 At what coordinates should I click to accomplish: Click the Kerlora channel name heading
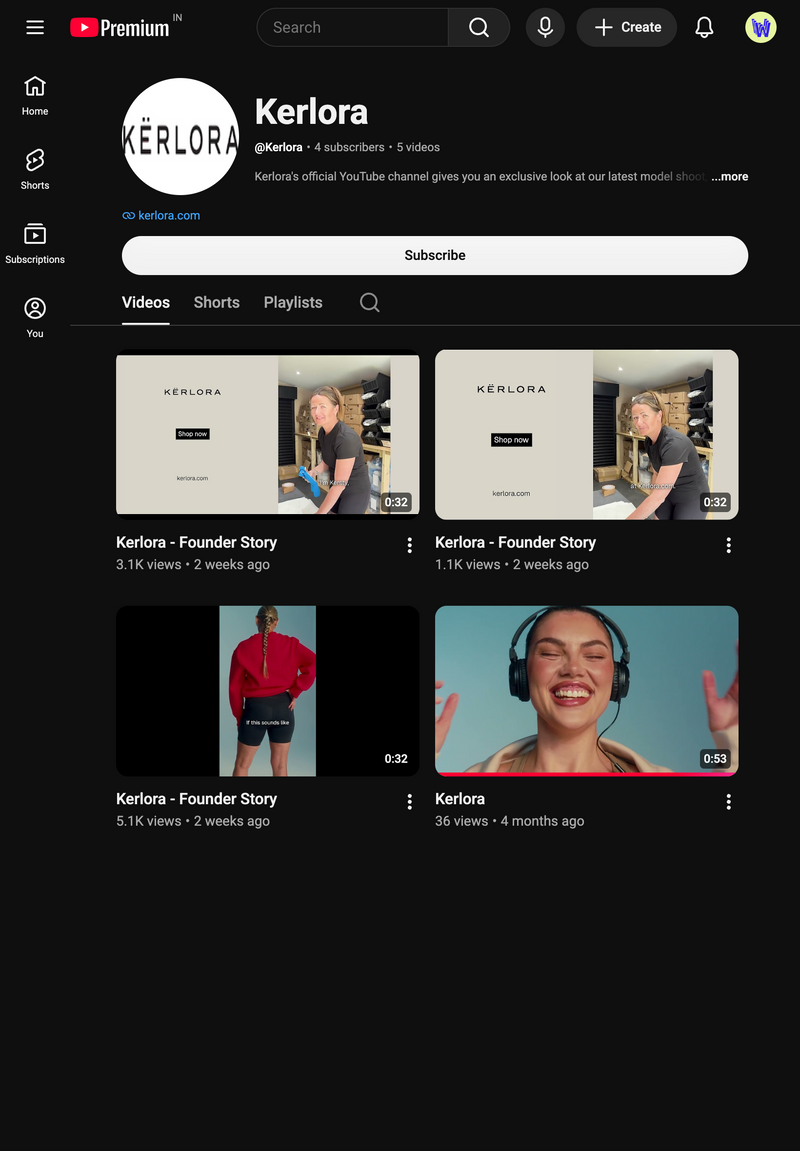pyautogui.click(x=311, y=112)
